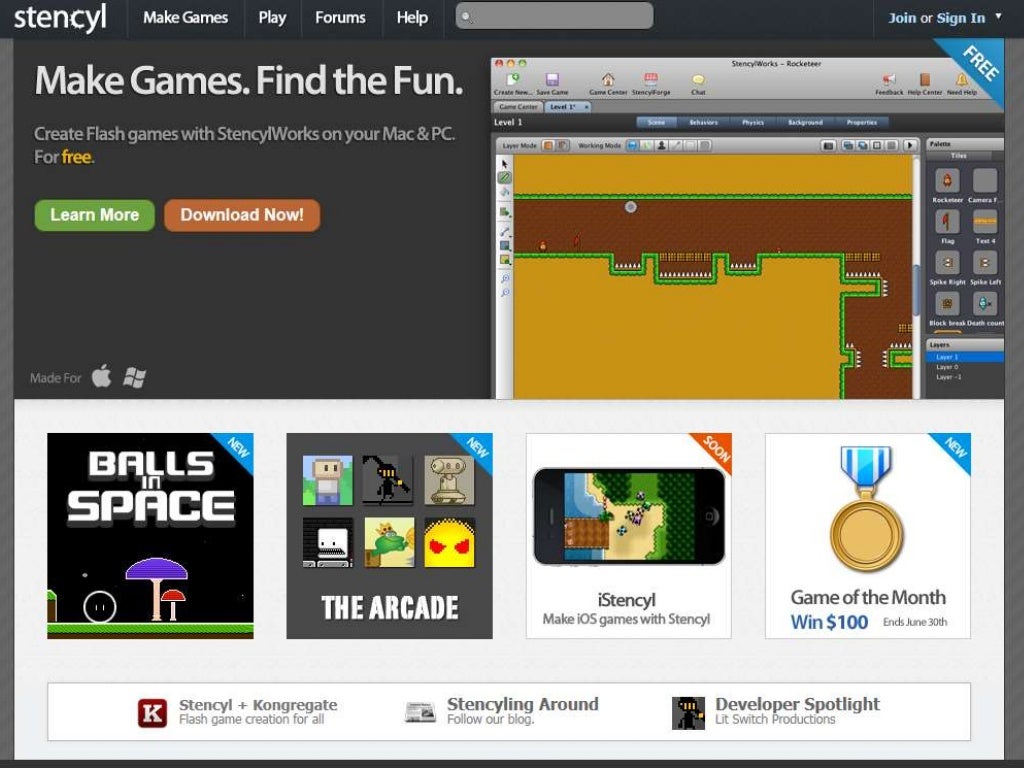The width and height of the screenshot is (1024, 768).
Task: Click the Join link
Action: [902, 18]
